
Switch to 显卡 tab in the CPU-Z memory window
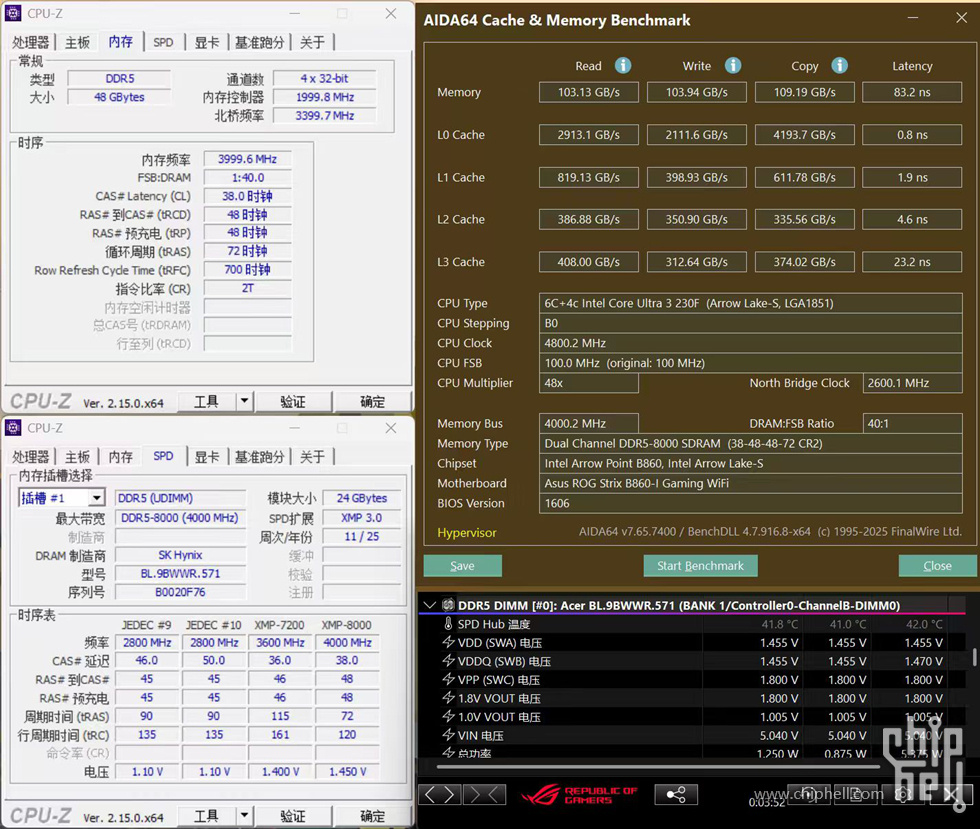207,43
